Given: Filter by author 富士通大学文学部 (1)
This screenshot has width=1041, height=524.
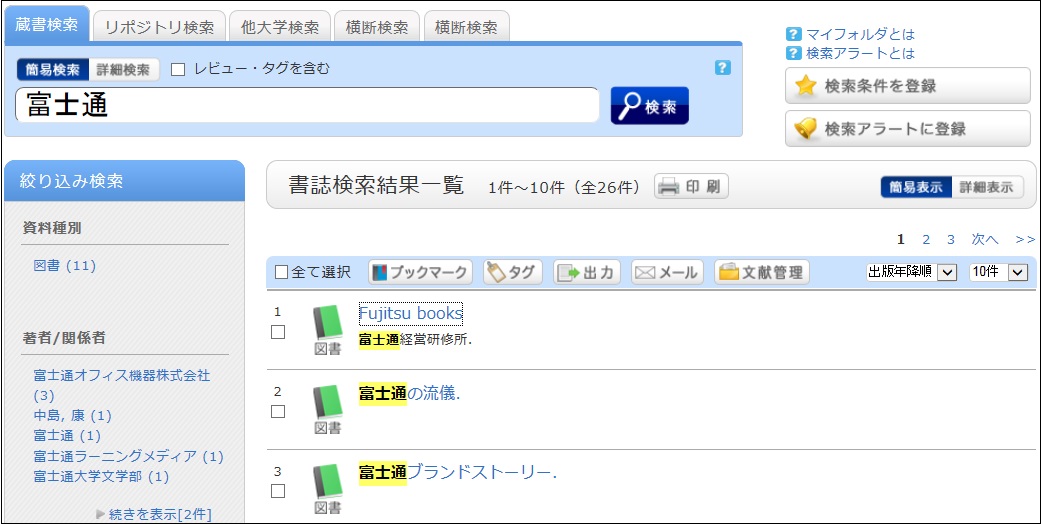Looking at the screenshot, I should (x=101, y=476).
